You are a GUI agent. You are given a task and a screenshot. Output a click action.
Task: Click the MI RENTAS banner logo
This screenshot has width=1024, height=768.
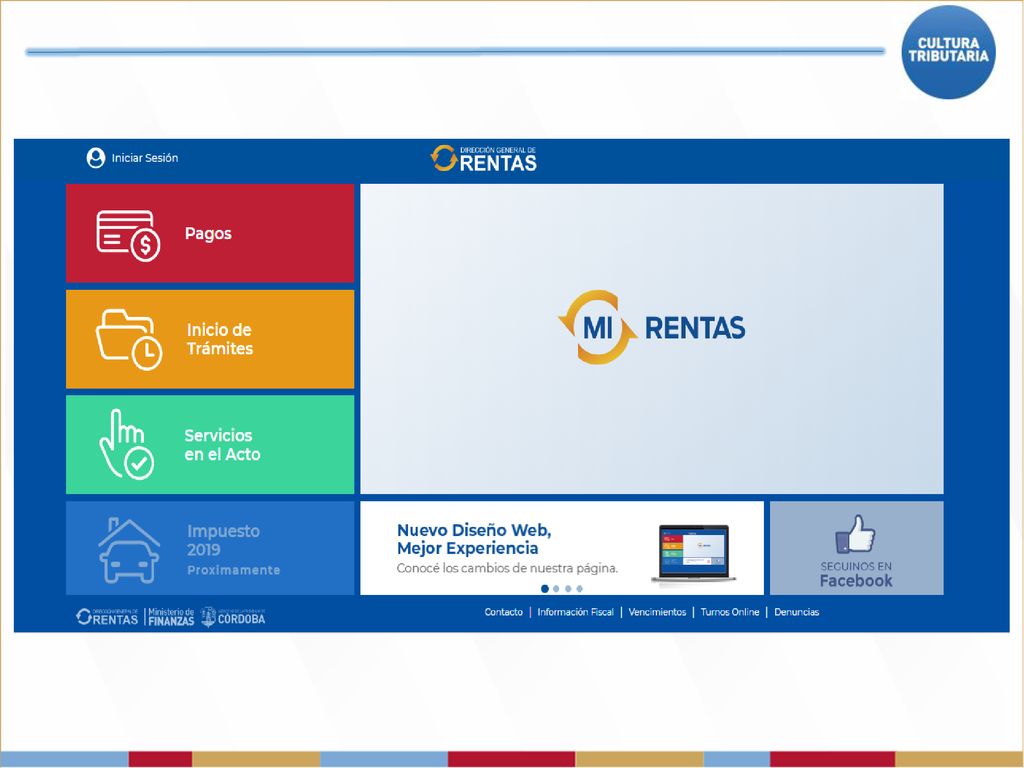[x=651, y=327]
